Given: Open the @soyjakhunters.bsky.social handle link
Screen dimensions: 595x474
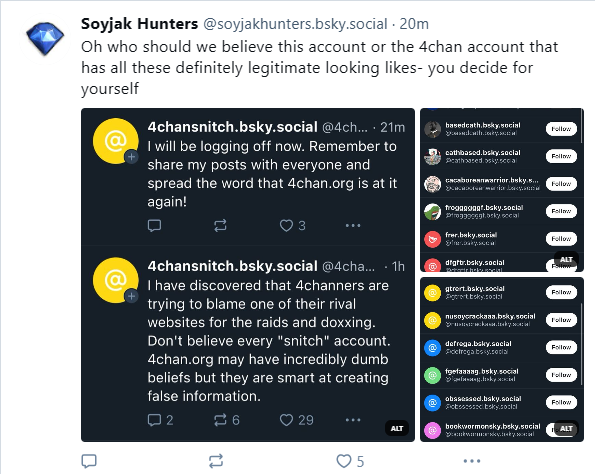Looking at the screenshot, I should (295, 24).
